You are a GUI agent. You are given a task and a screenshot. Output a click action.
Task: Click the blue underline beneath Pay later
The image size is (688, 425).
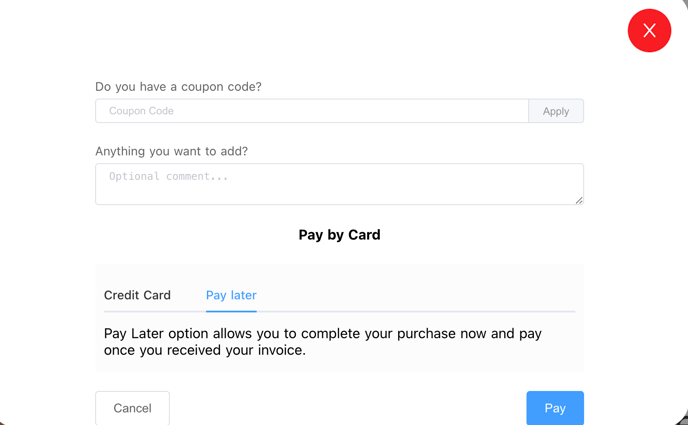click(x=231, y=311)
